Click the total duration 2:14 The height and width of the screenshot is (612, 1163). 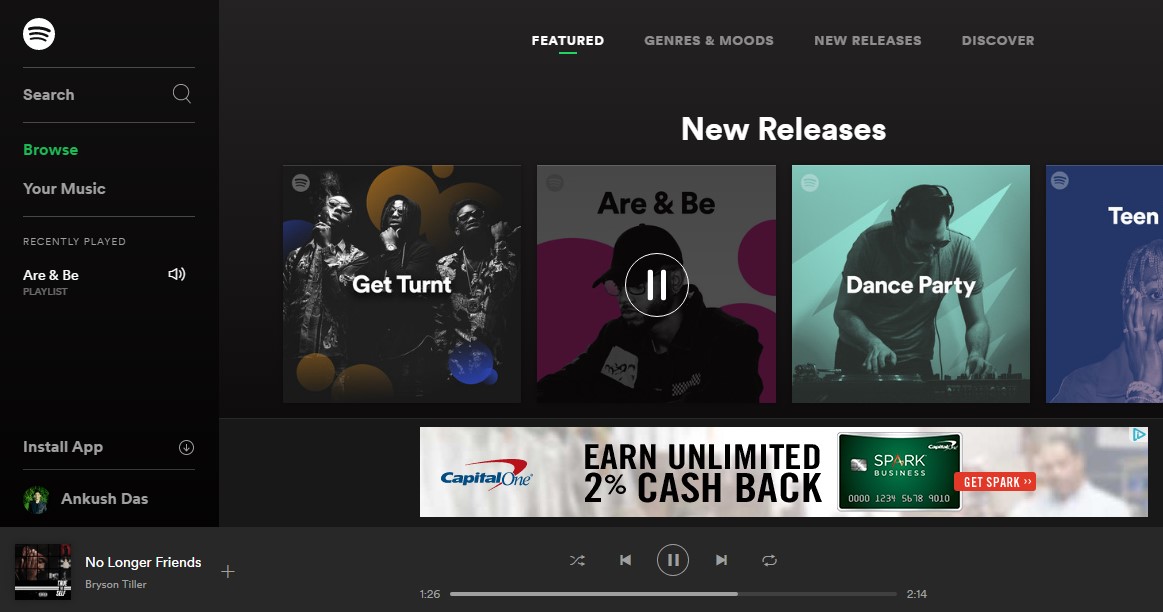(x=917, y=594)
